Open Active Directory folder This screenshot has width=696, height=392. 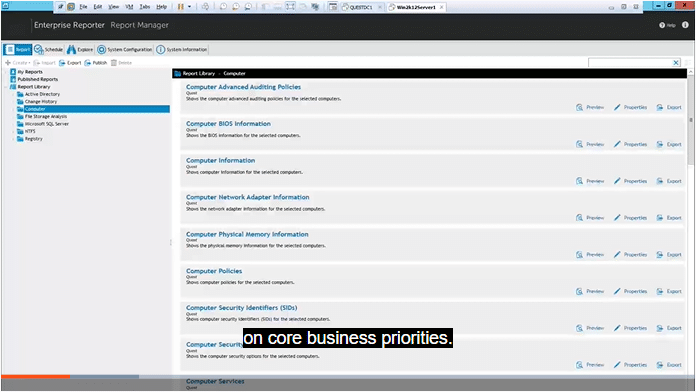point(42,94)
